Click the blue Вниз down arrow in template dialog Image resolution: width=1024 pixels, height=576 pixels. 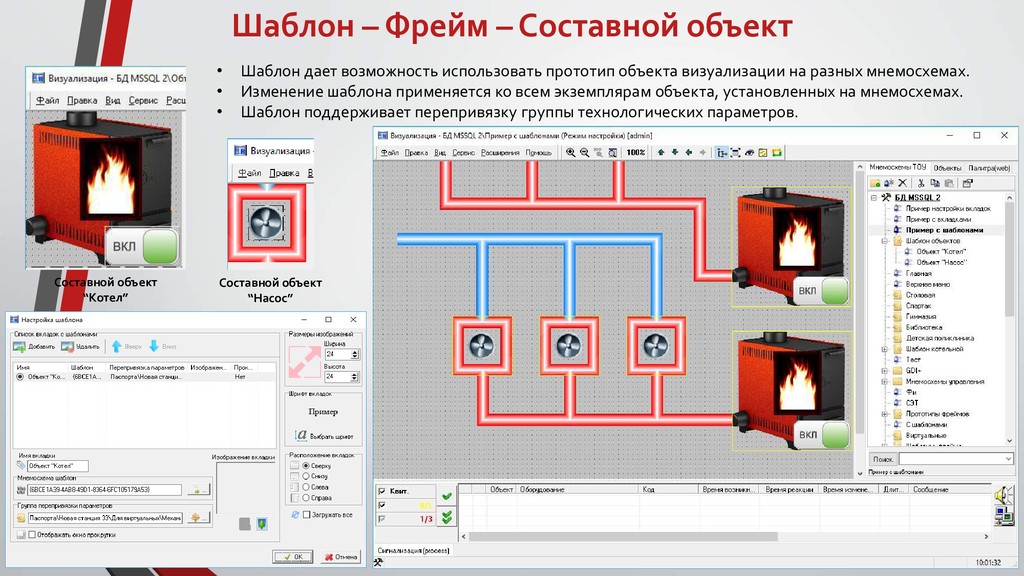click(x=154, y=346)
